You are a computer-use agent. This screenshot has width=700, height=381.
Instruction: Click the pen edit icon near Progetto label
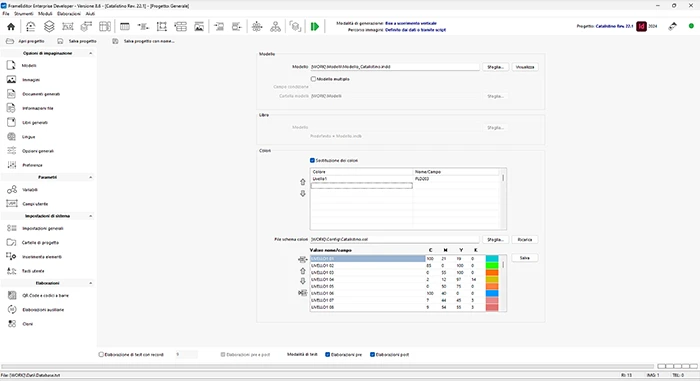point(673,26)
